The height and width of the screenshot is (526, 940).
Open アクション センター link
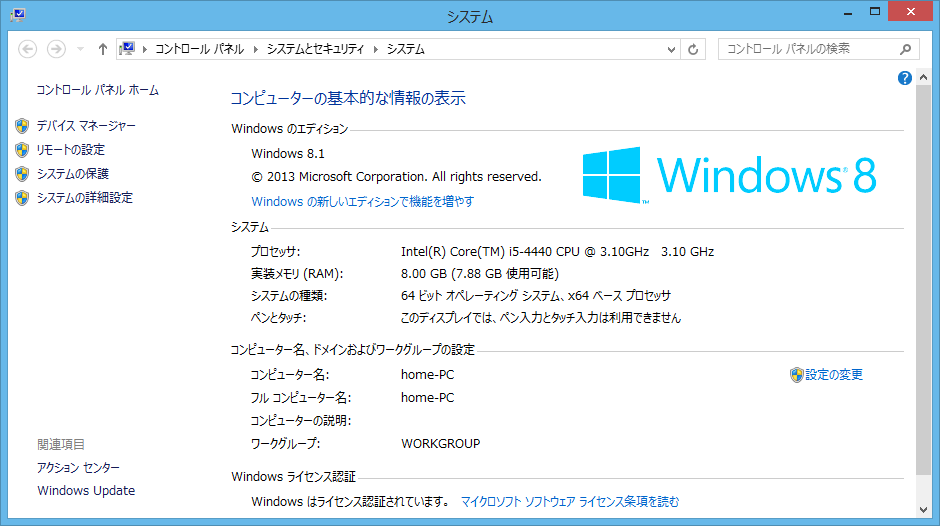[x=79, y=468]
